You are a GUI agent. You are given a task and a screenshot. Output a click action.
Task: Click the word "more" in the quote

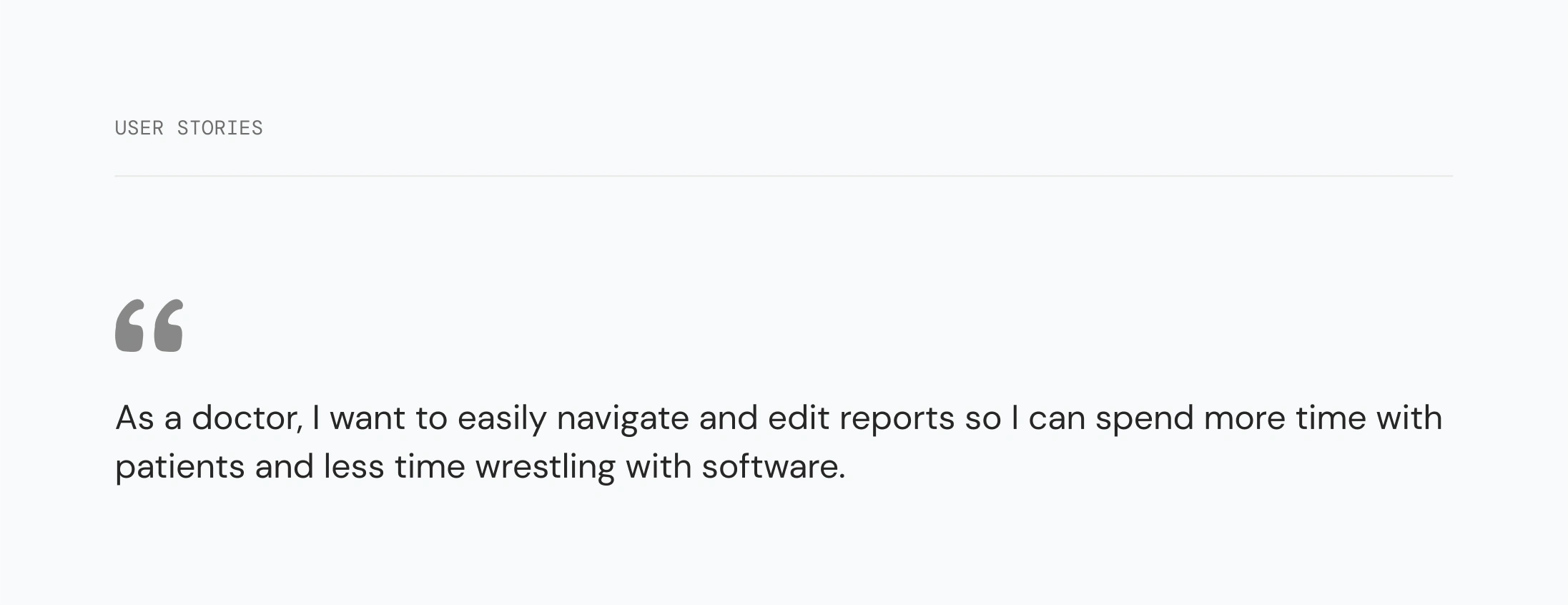click(1245, 418)
